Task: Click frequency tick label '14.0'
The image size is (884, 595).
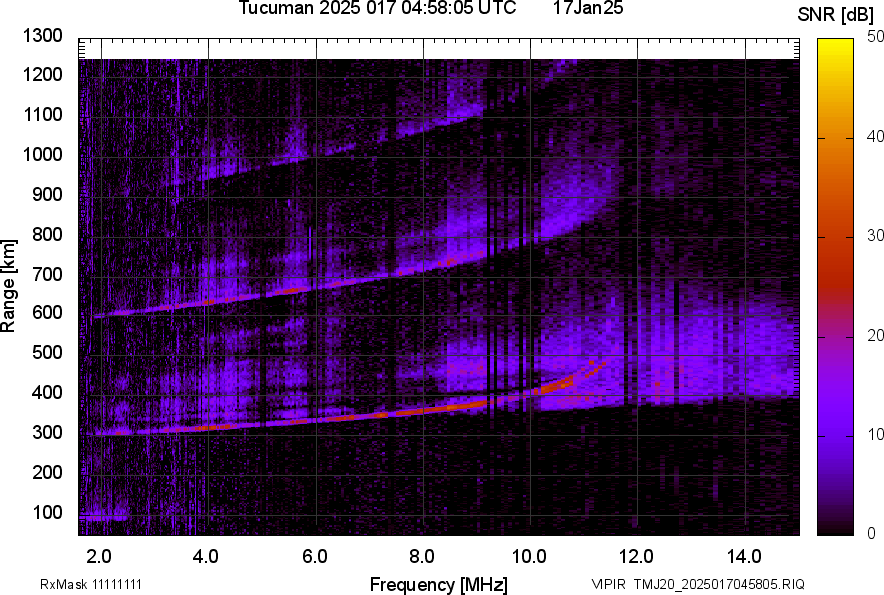Action: (744, 557)
